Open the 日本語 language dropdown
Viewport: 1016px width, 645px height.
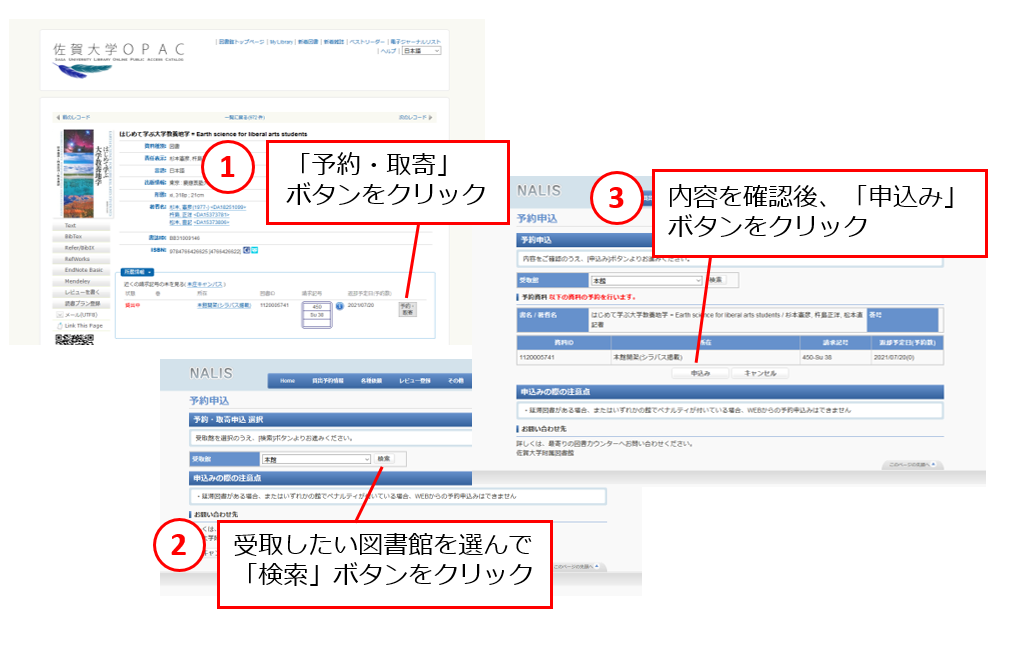[x=421, y=50]
